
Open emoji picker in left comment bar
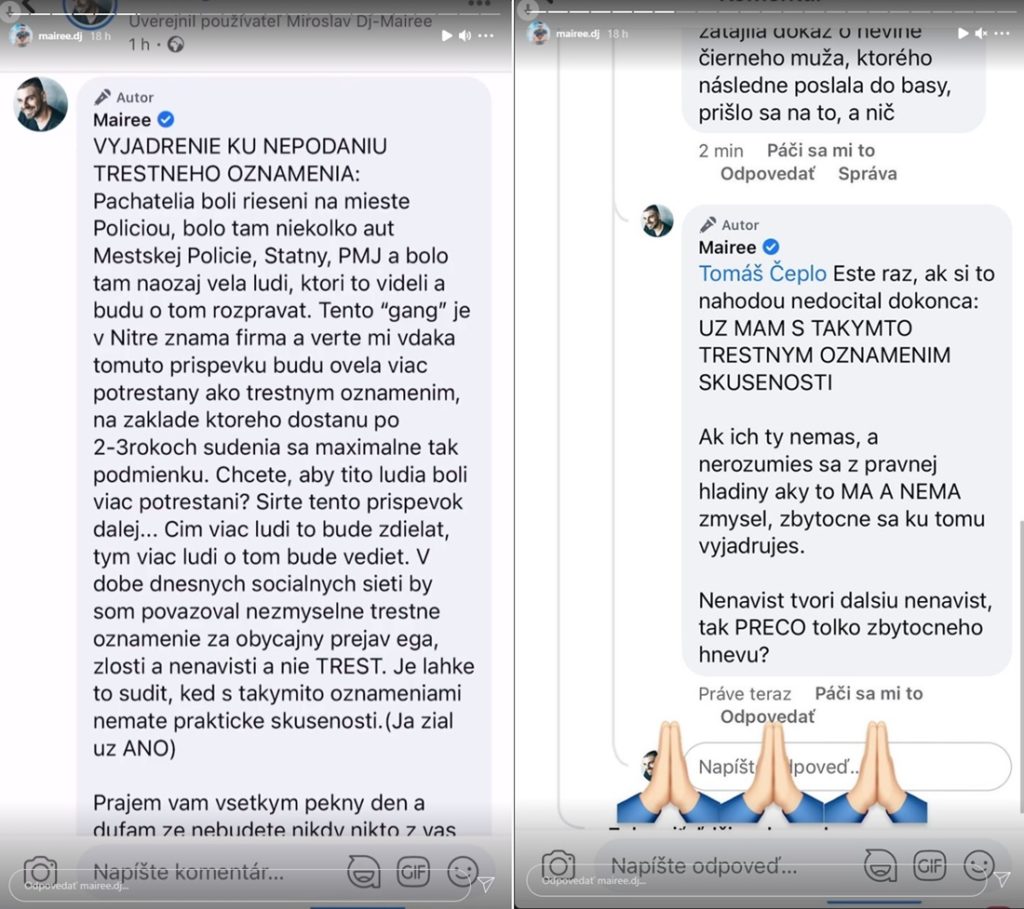[x=462, y=871]
